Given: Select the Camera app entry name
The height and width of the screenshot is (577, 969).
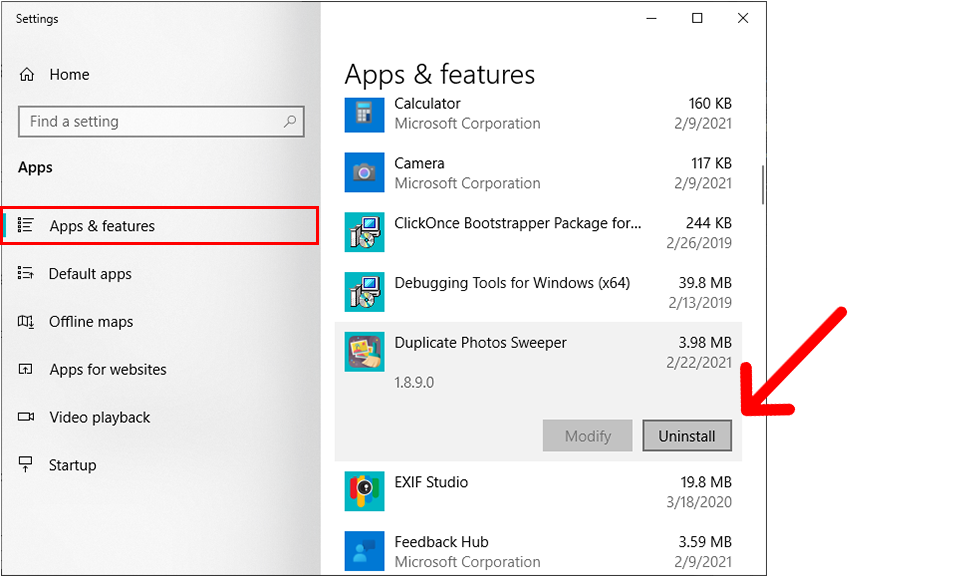Looking at the screenshot, I should [x=419, y=163].
